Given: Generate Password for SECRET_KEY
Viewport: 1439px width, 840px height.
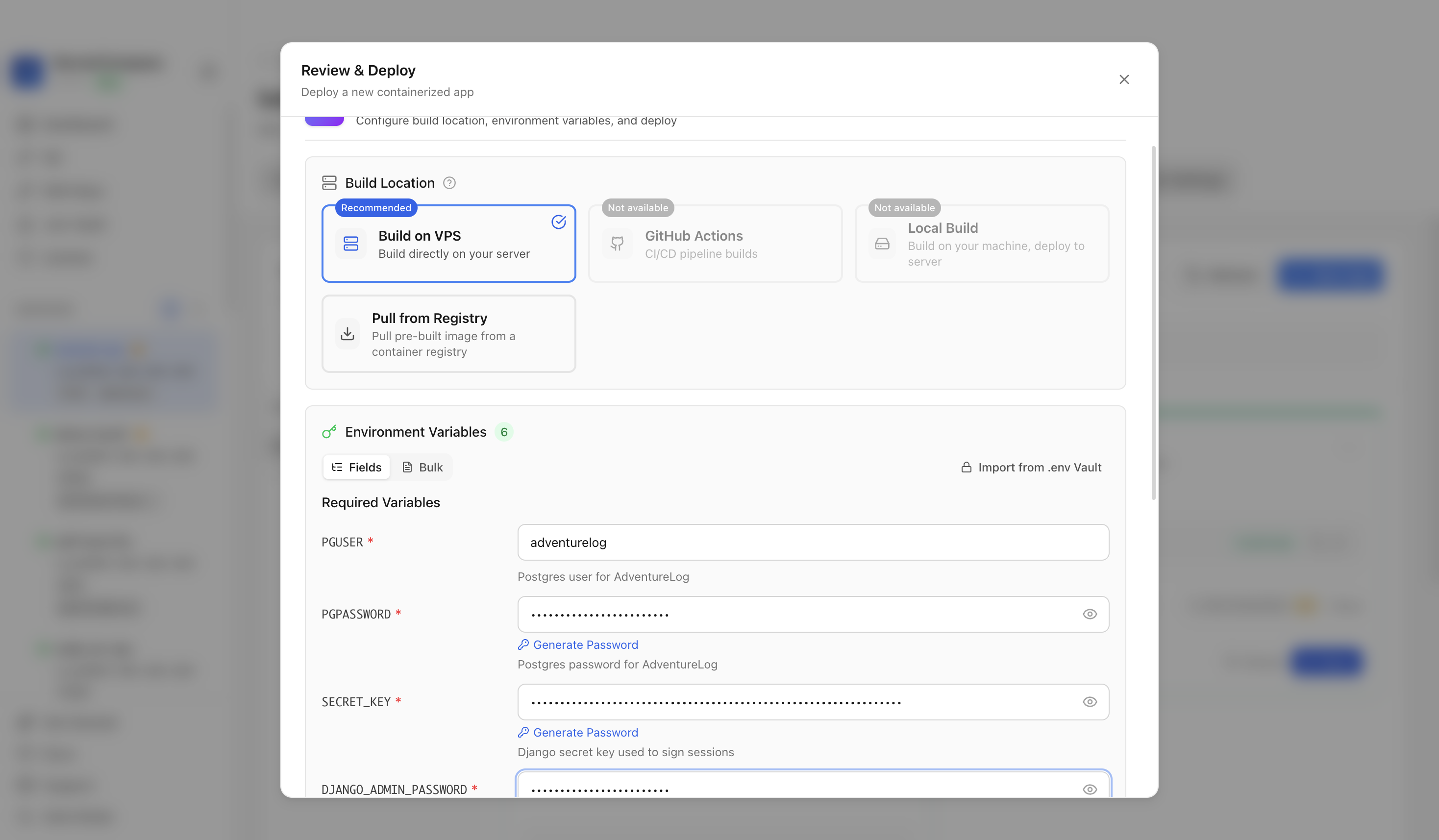Looking at the screenshot, I should 578,733.
